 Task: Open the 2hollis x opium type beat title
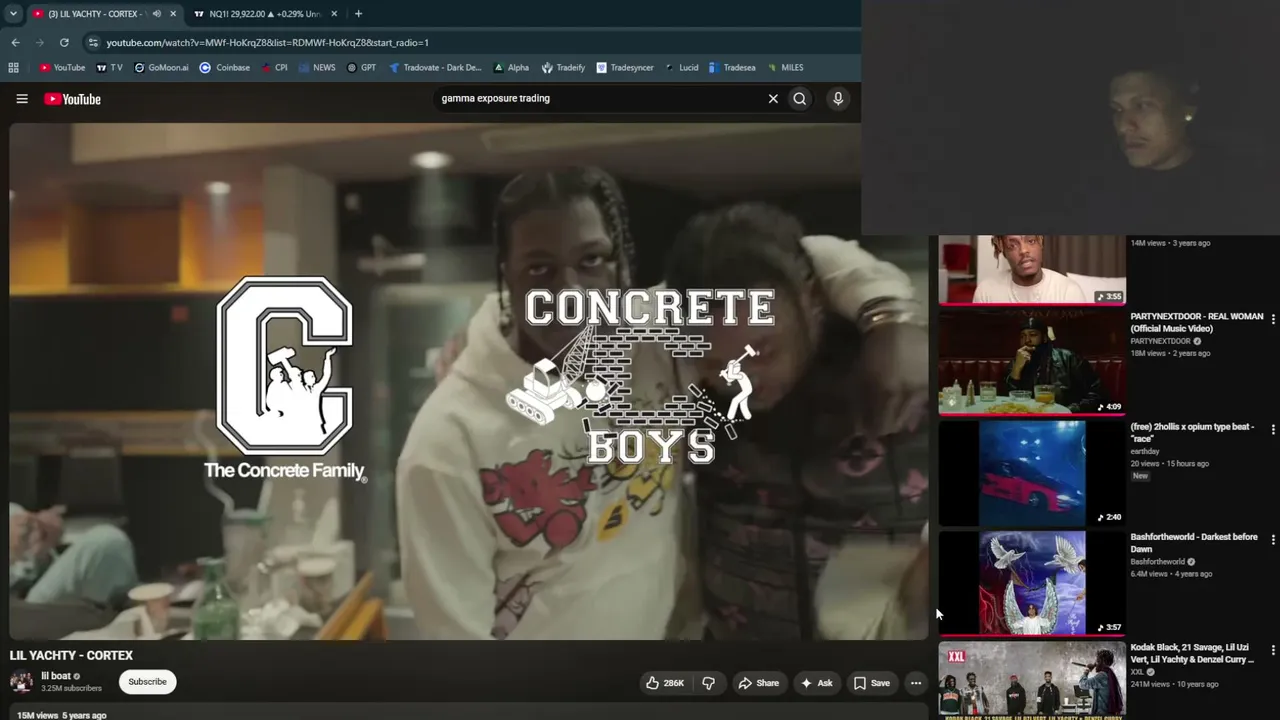tap(1192, 432)
